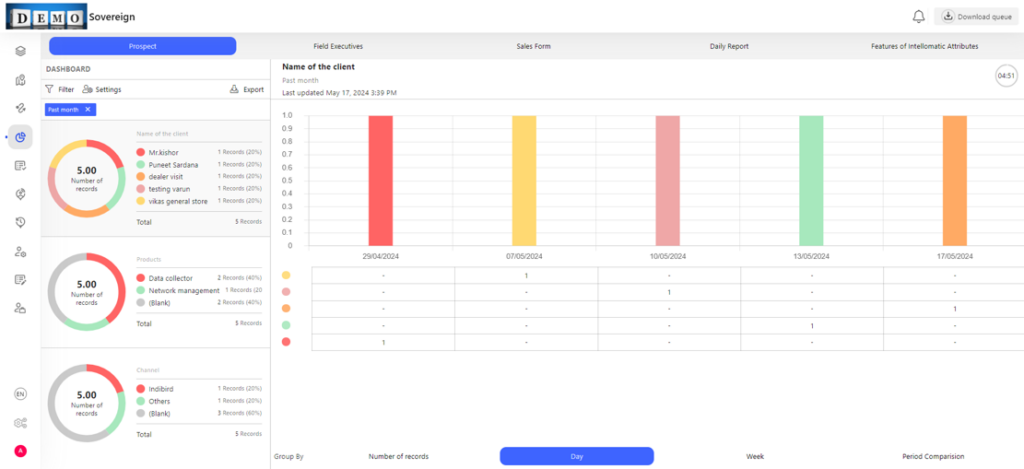This screenshot has height=469, width=1024.
Task: Switch to the Daily Report tab
Action: pyautogui.click(x=729, y=46)
